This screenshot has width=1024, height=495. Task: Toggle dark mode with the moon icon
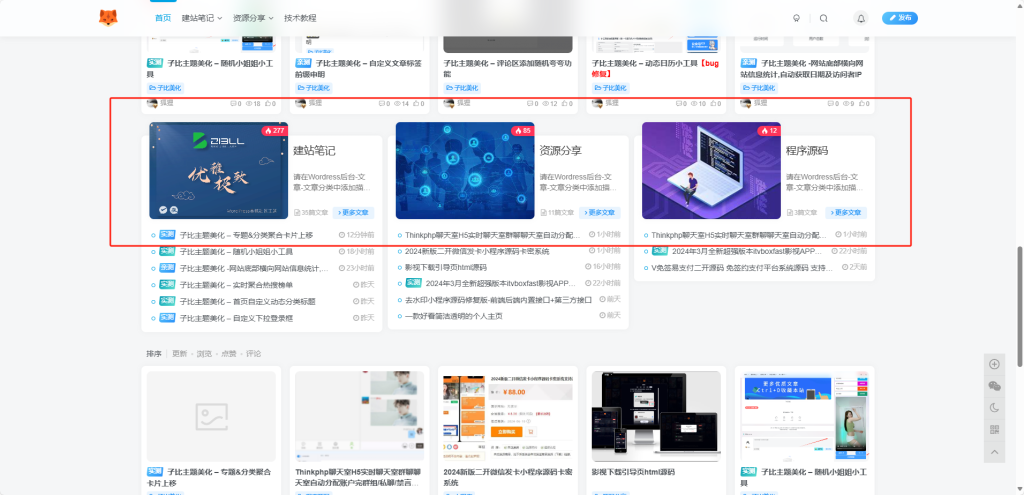click(x=995, y=407)
